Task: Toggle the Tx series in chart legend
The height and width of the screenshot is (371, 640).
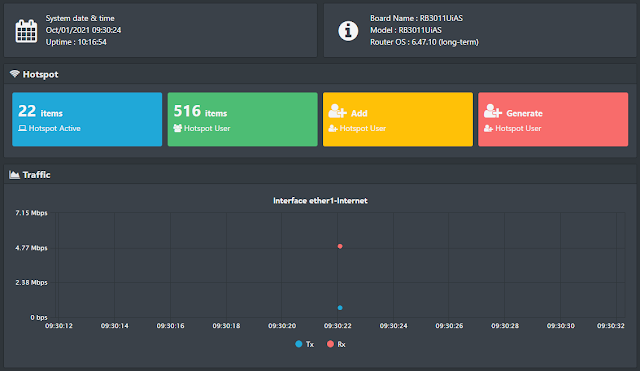Action: (304, 344)
